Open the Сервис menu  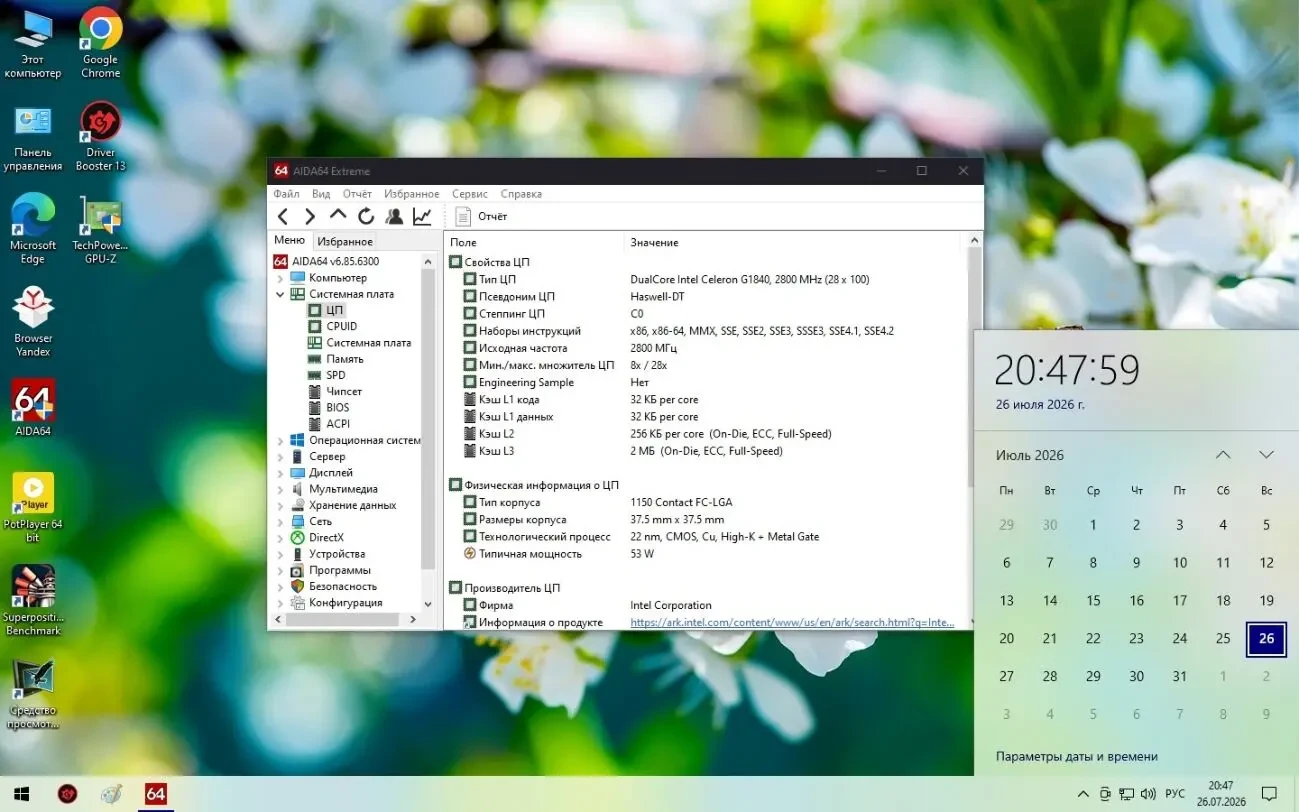[x=470, y=194]
